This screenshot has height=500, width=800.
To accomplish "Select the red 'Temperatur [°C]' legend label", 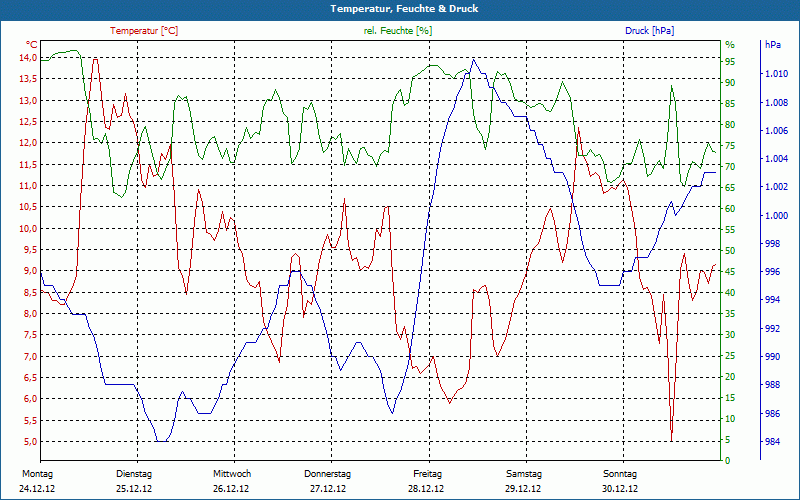I will click(144, 31).
